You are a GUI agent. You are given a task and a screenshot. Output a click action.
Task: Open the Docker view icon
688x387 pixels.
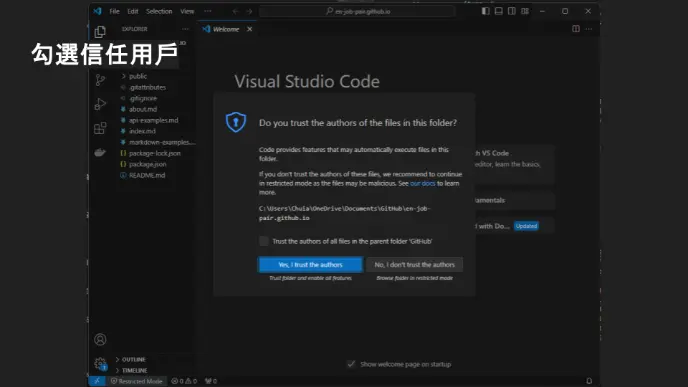click(100, 152)
